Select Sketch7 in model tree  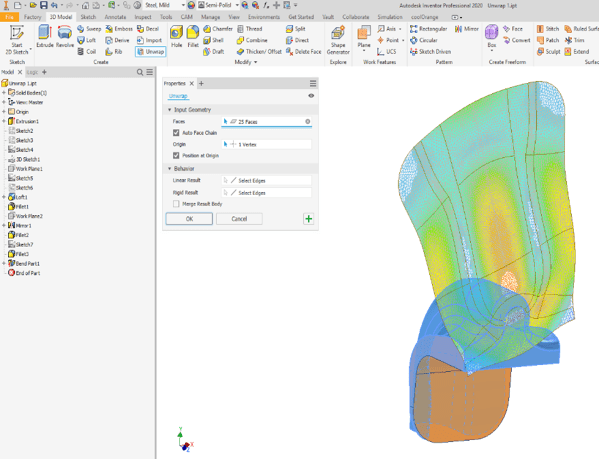point(21,244)
